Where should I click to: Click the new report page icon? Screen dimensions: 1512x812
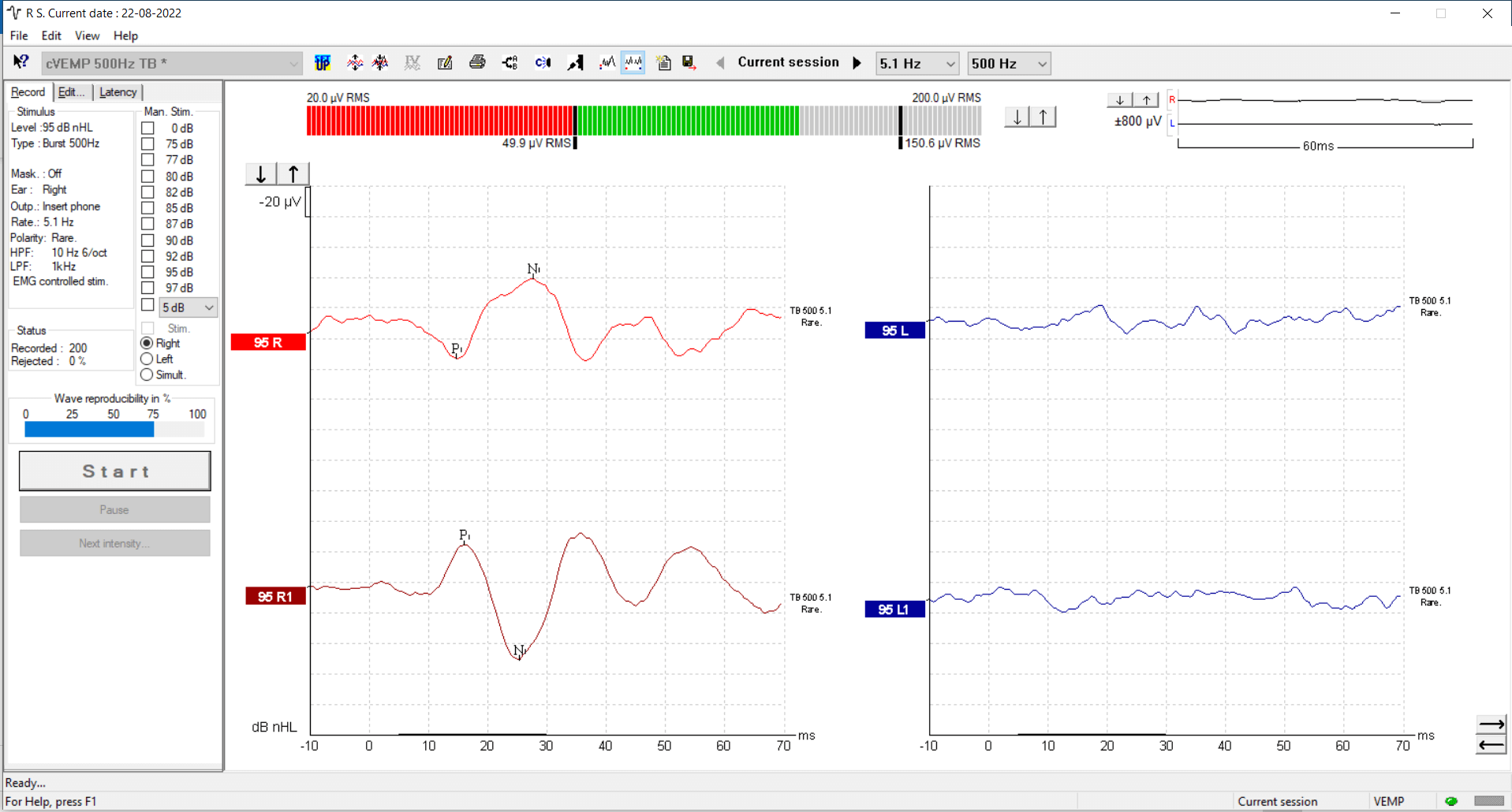tap(663, 63)
